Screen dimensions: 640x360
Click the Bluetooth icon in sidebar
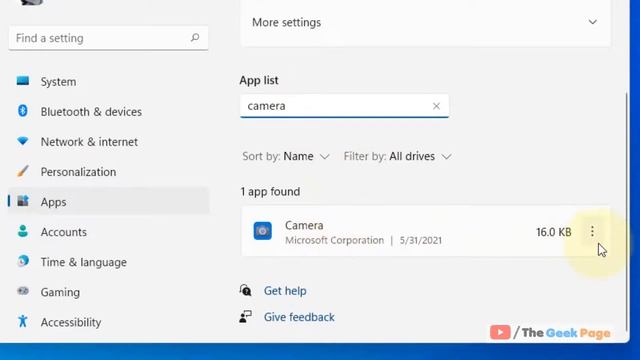pyautogui.click(x=23, y=111)
